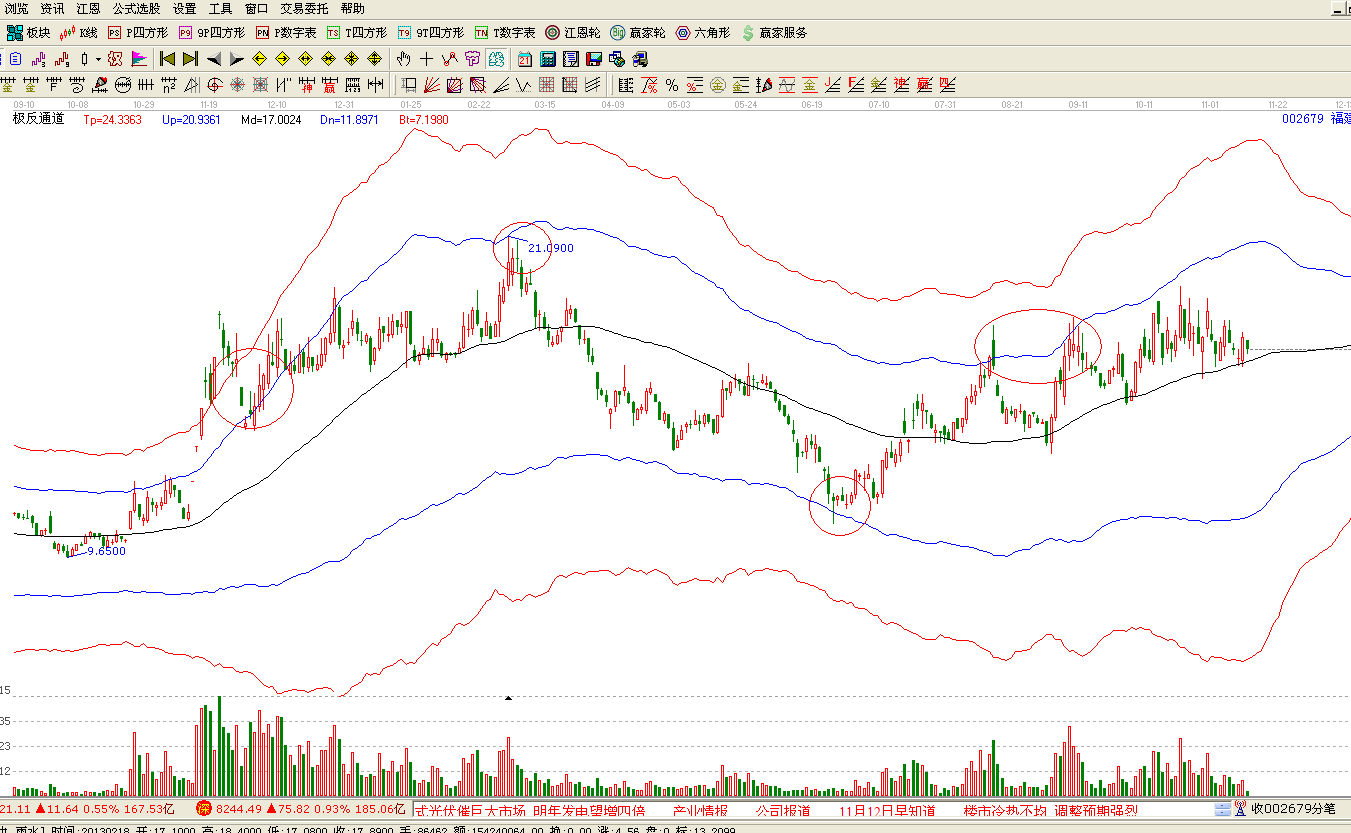Open the calculator icon in toolbar

coord(549,59)
